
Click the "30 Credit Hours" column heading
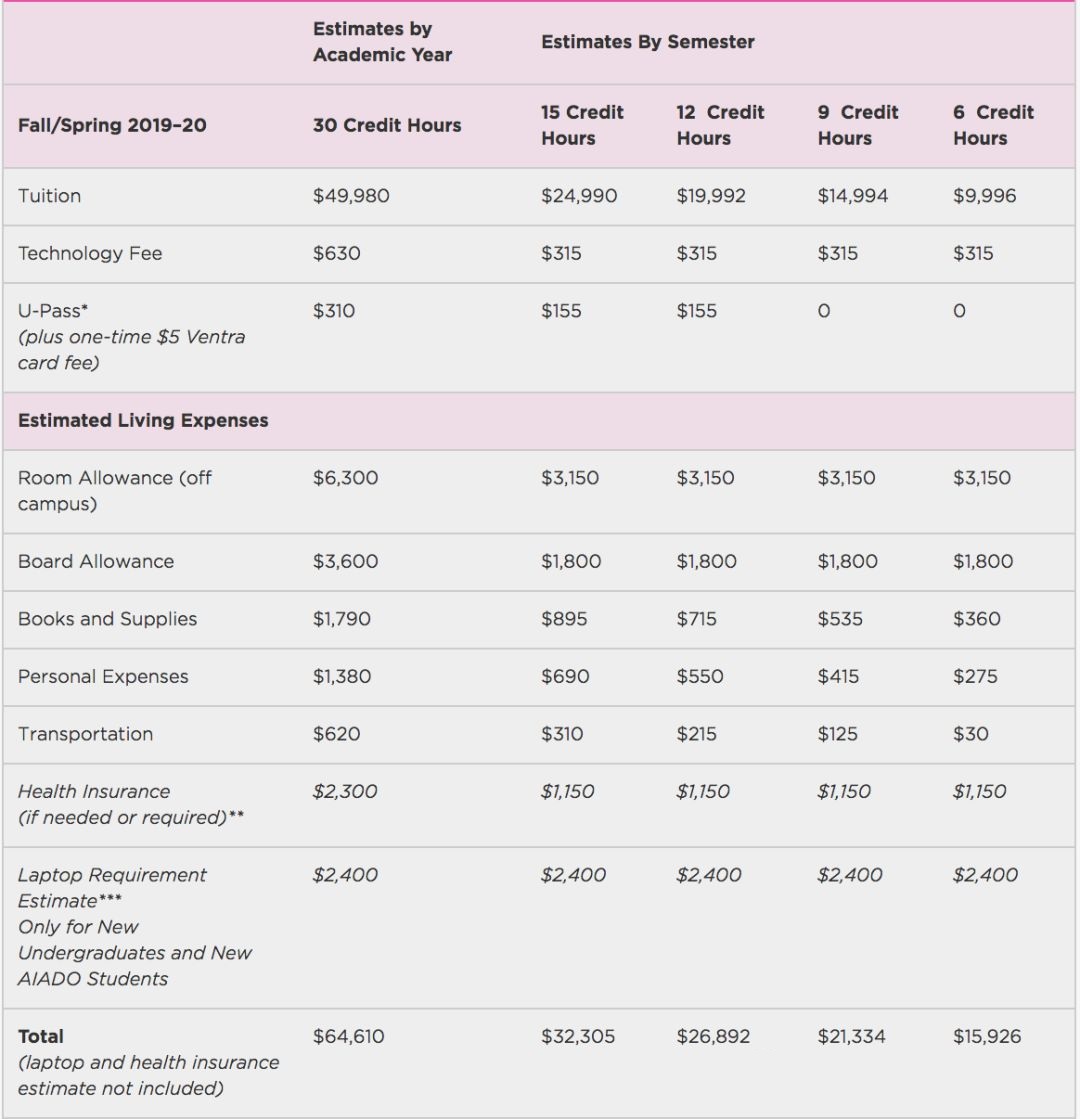(387, 126)
